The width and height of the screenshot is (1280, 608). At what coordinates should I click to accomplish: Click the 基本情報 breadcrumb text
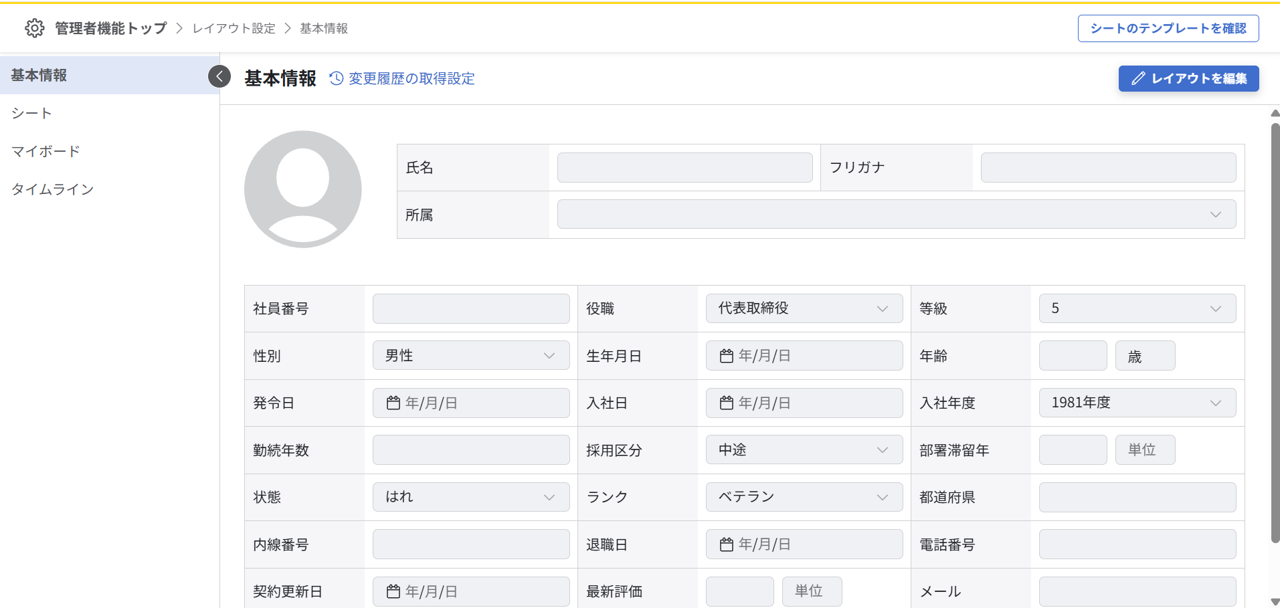tap(324, 28)
